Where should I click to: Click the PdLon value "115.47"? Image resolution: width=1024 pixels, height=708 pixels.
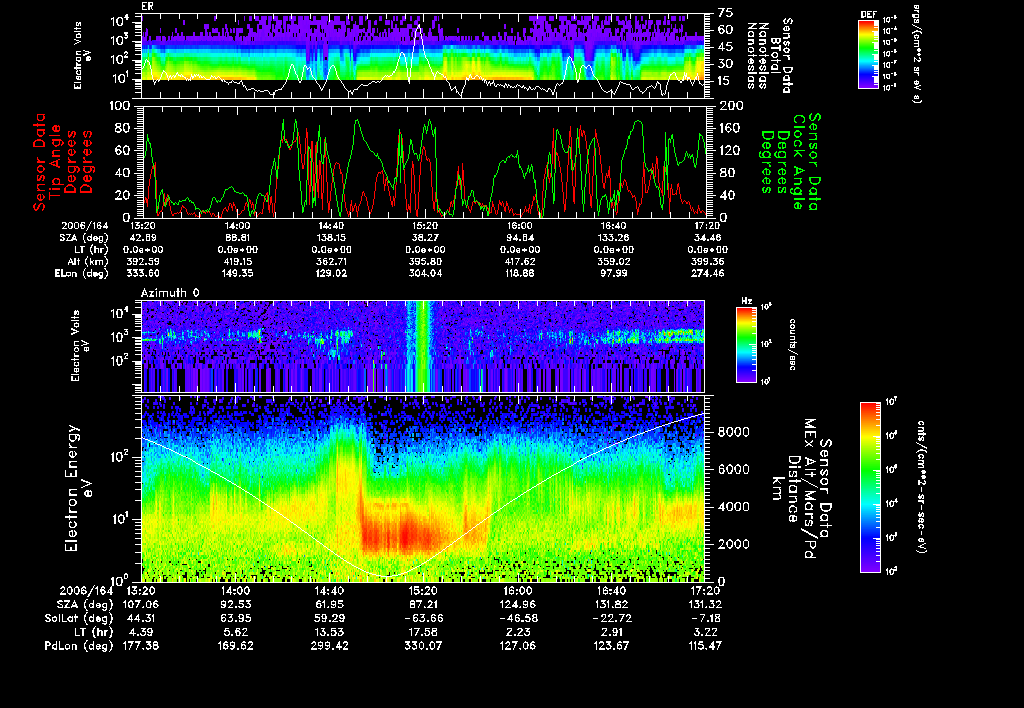(x=705, y=645)
